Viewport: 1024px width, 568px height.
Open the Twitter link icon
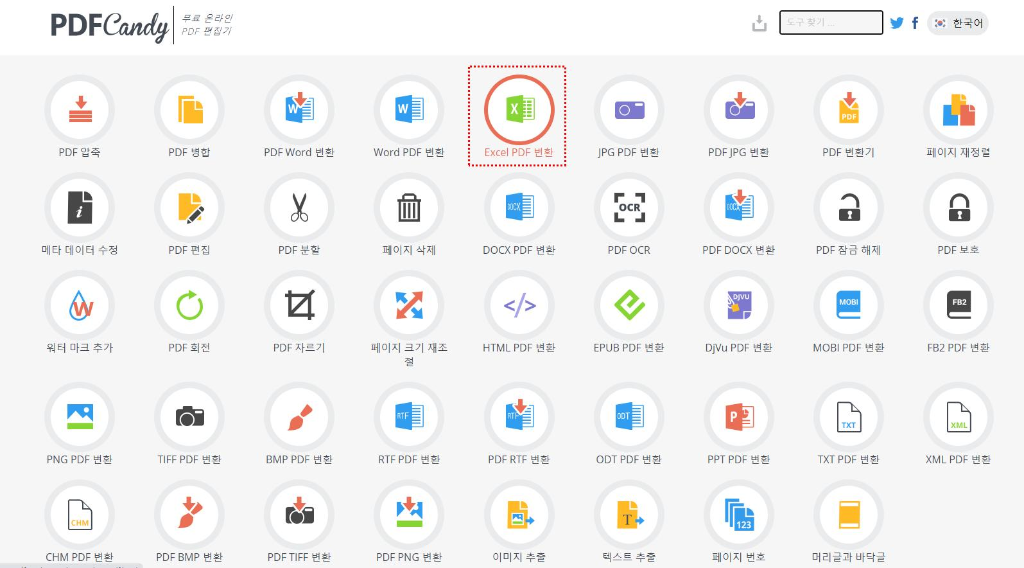point(897,23)
